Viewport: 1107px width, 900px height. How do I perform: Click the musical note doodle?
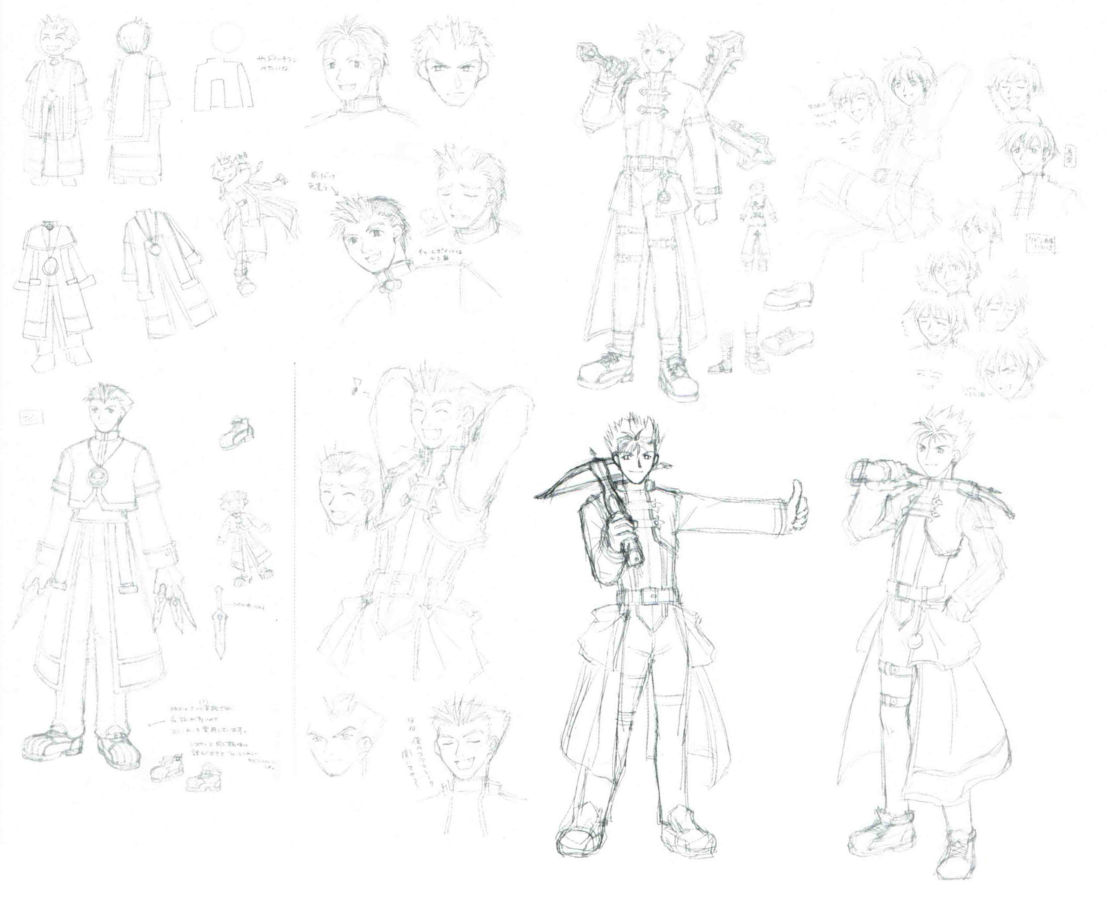358,385
